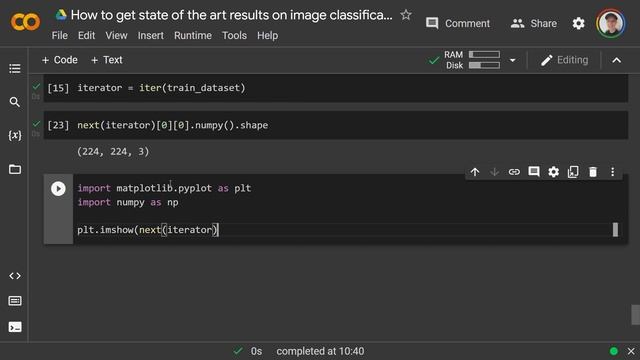Viewport: 640px width, 360px height.
Task: Open the Comment button
Action: point(458,23)
